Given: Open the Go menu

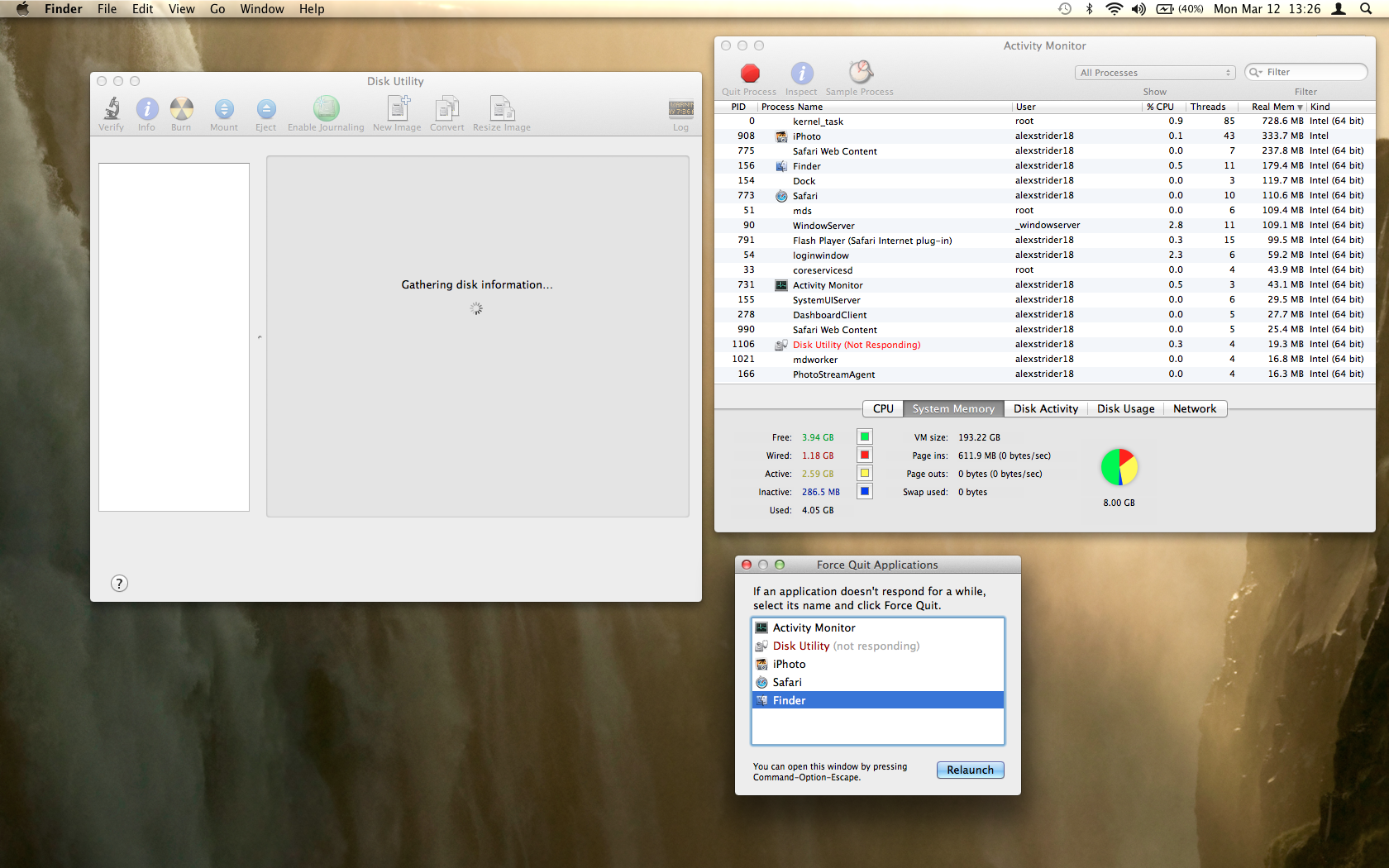Looking at the screenshot, I should (x=217, y=9).
